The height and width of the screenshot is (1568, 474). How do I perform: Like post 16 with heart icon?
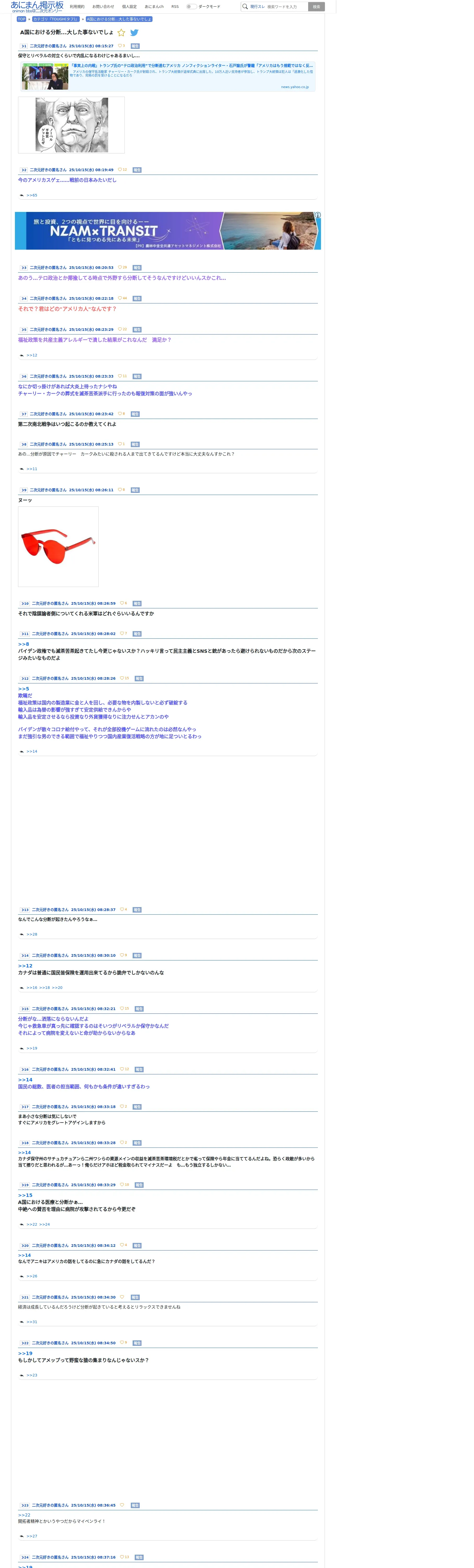[x=122, y=1069]
